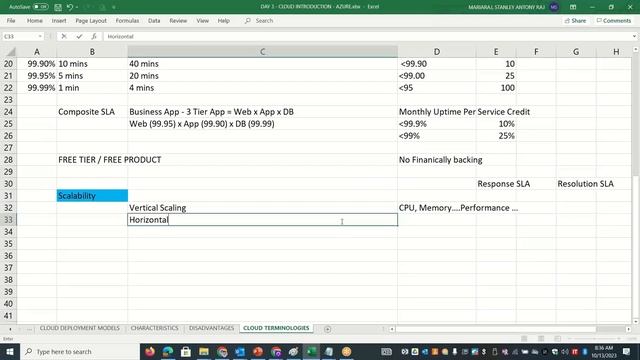This screenshot has height=360, width=640.
Task: Open Firefox from the taskbar
Action: (x=150, y=351)
